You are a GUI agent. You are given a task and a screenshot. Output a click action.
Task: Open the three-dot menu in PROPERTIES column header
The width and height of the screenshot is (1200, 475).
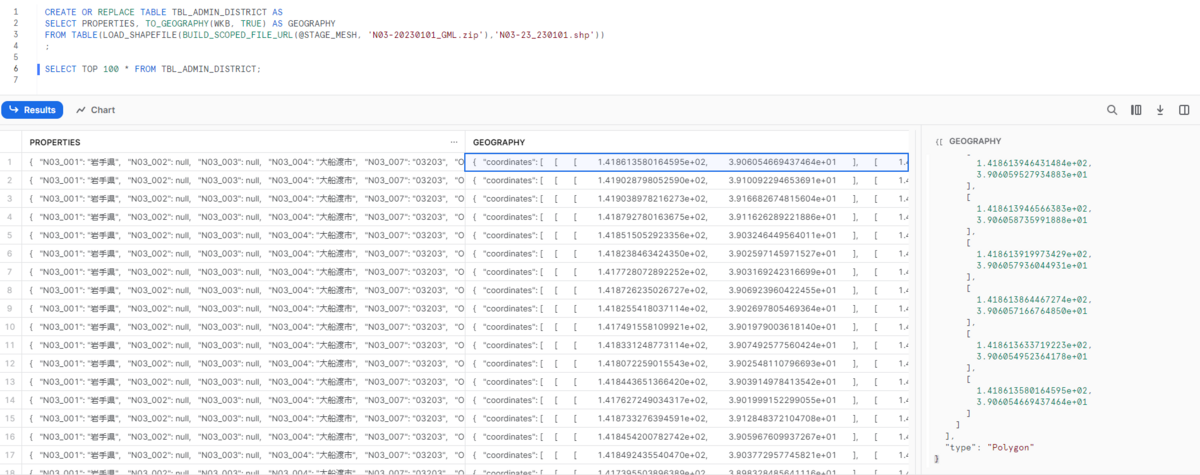click(x=454, y=142)
